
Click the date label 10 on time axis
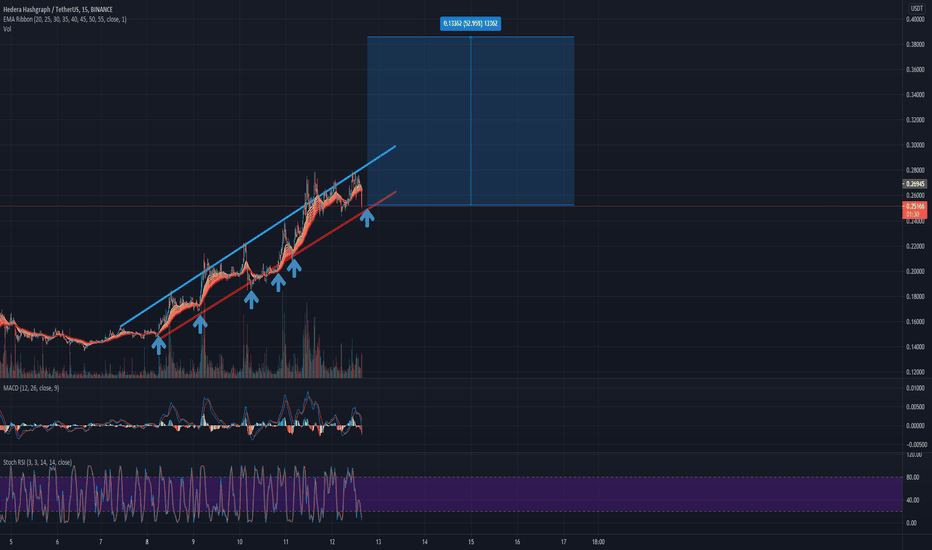(x=240, y=542)
